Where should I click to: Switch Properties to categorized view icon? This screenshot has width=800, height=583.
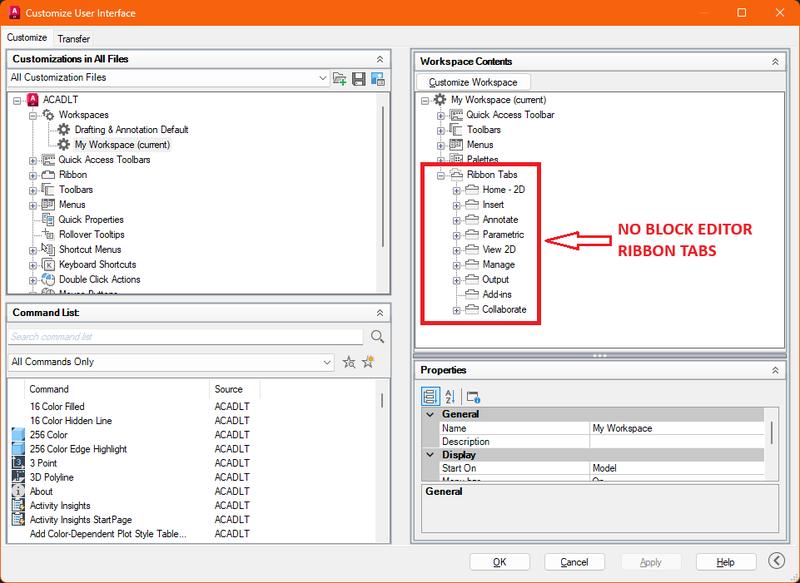point(430,396)
